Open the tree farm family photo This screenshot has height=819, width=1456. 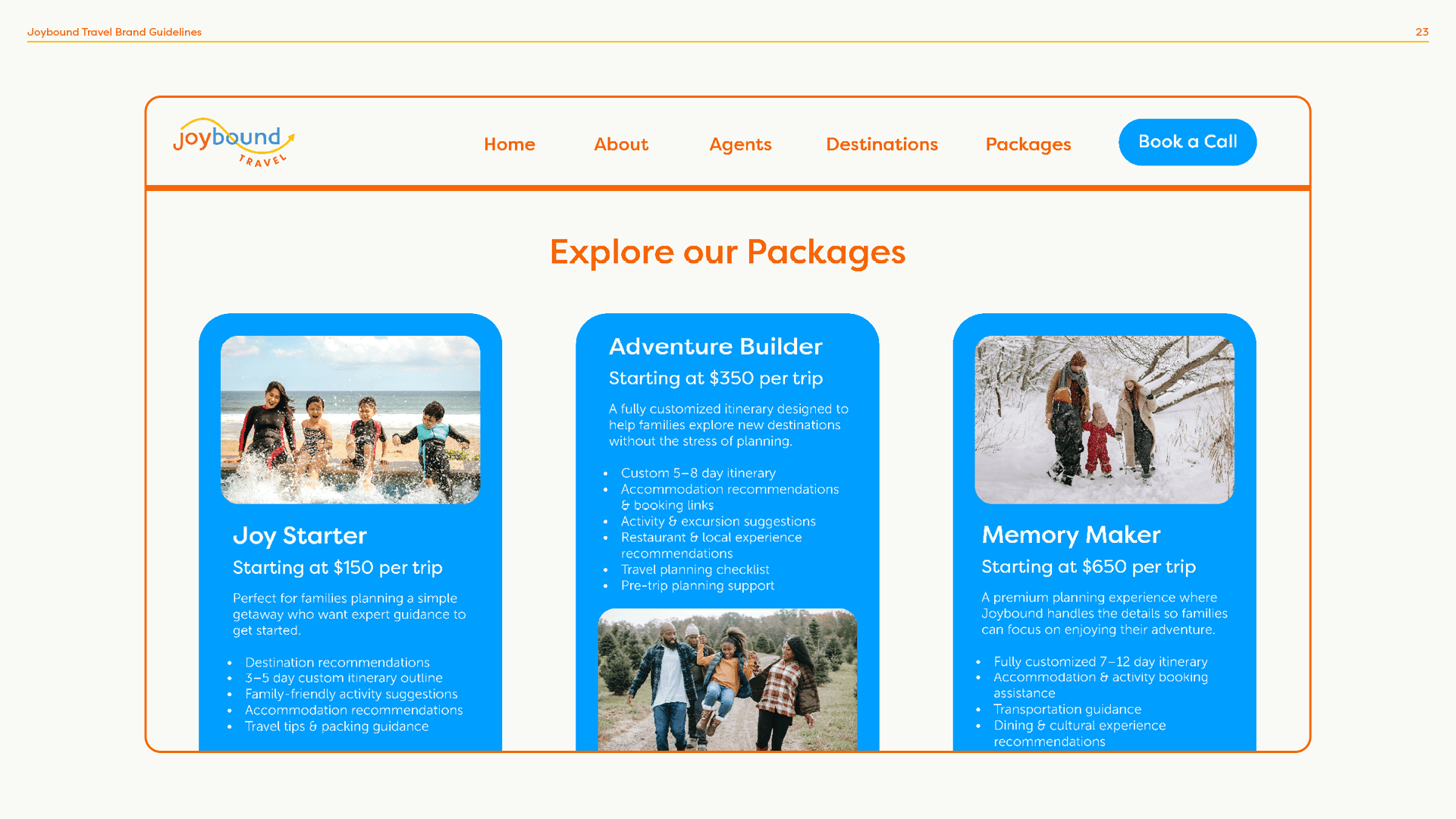[x=727, y=679]
